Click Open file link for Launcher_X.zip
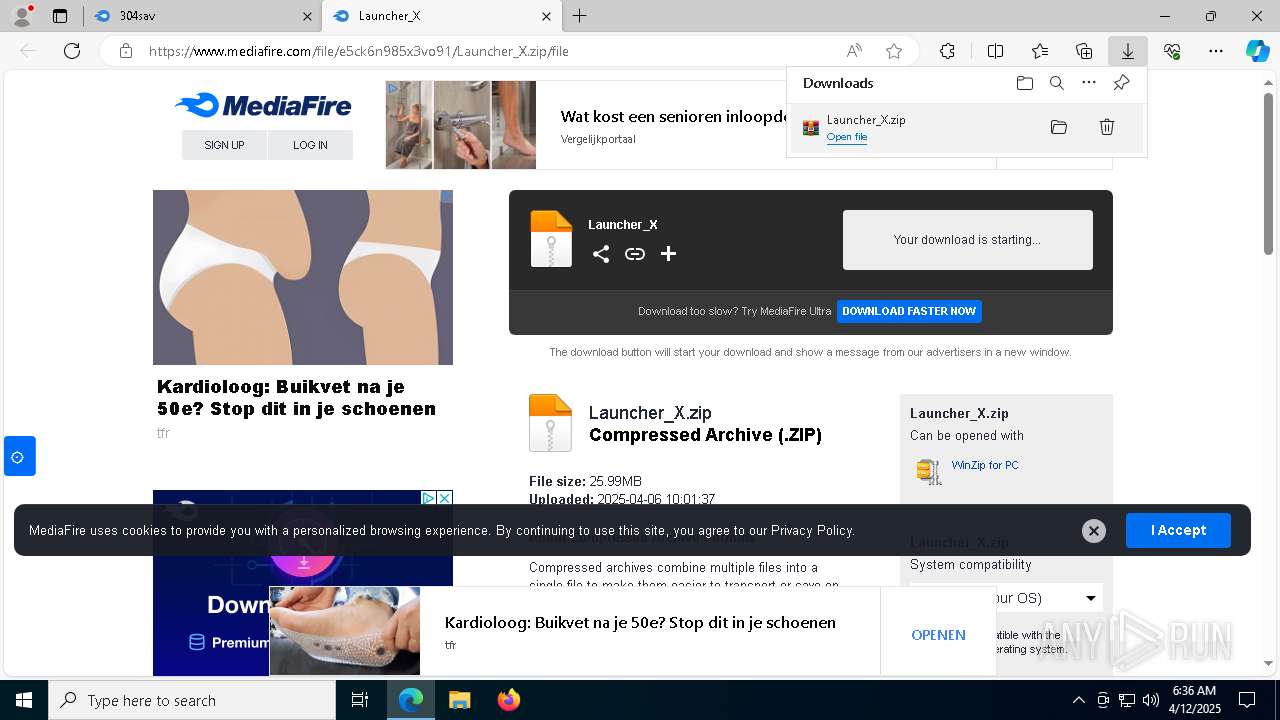 (847, 137)
